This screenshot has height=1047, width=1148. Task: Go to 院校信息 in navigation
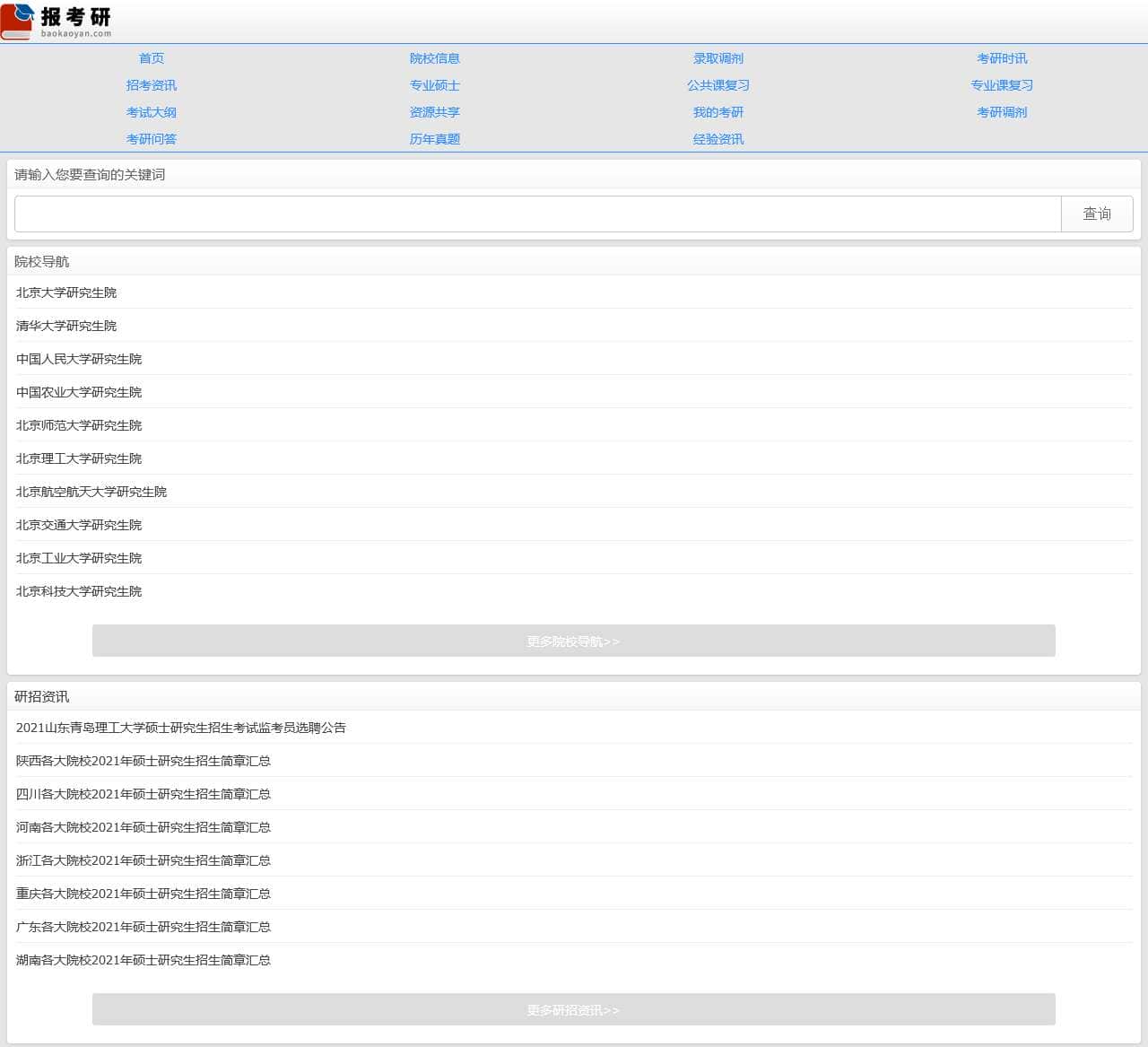434,58
